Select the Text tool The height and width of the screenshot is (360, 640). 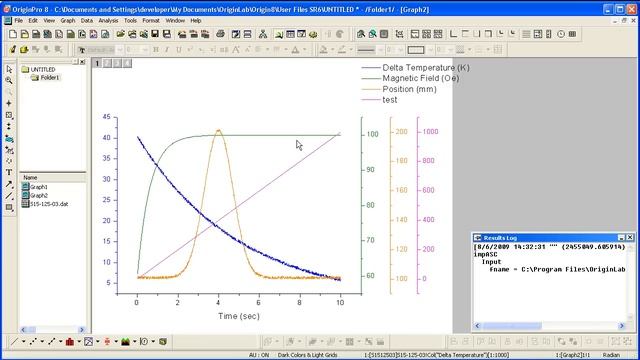click(9, 173)
